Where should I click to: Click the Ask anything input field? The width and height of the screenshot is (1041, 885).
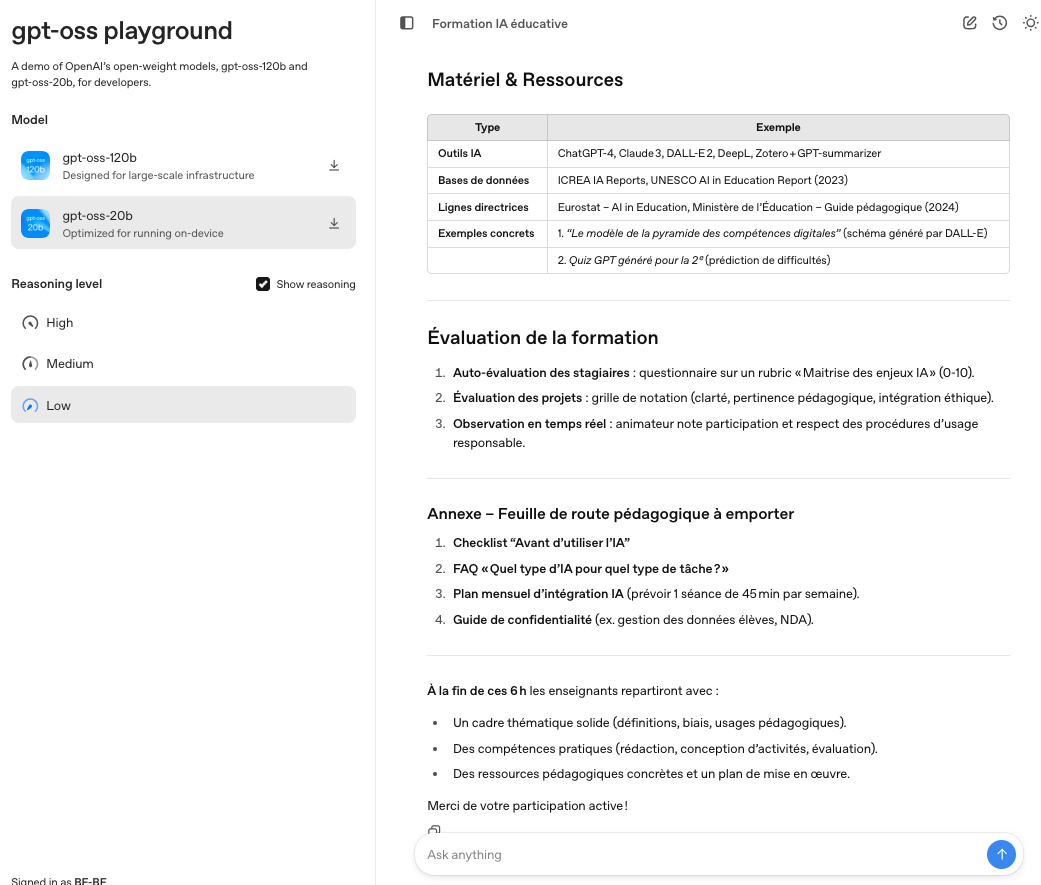tap(700, 855)
